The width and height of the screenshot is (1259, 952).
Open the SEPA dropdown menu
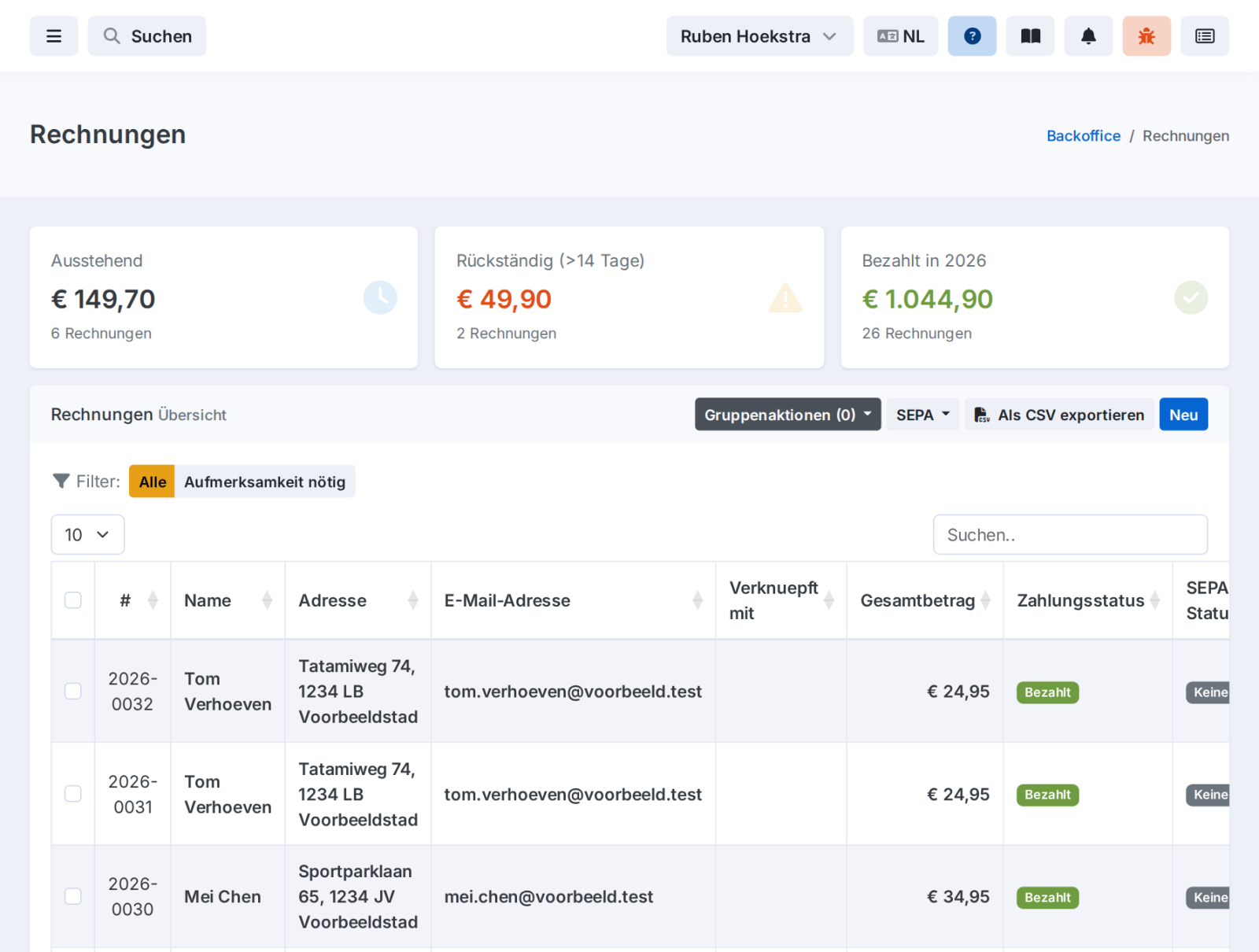[x=923, y=415]
